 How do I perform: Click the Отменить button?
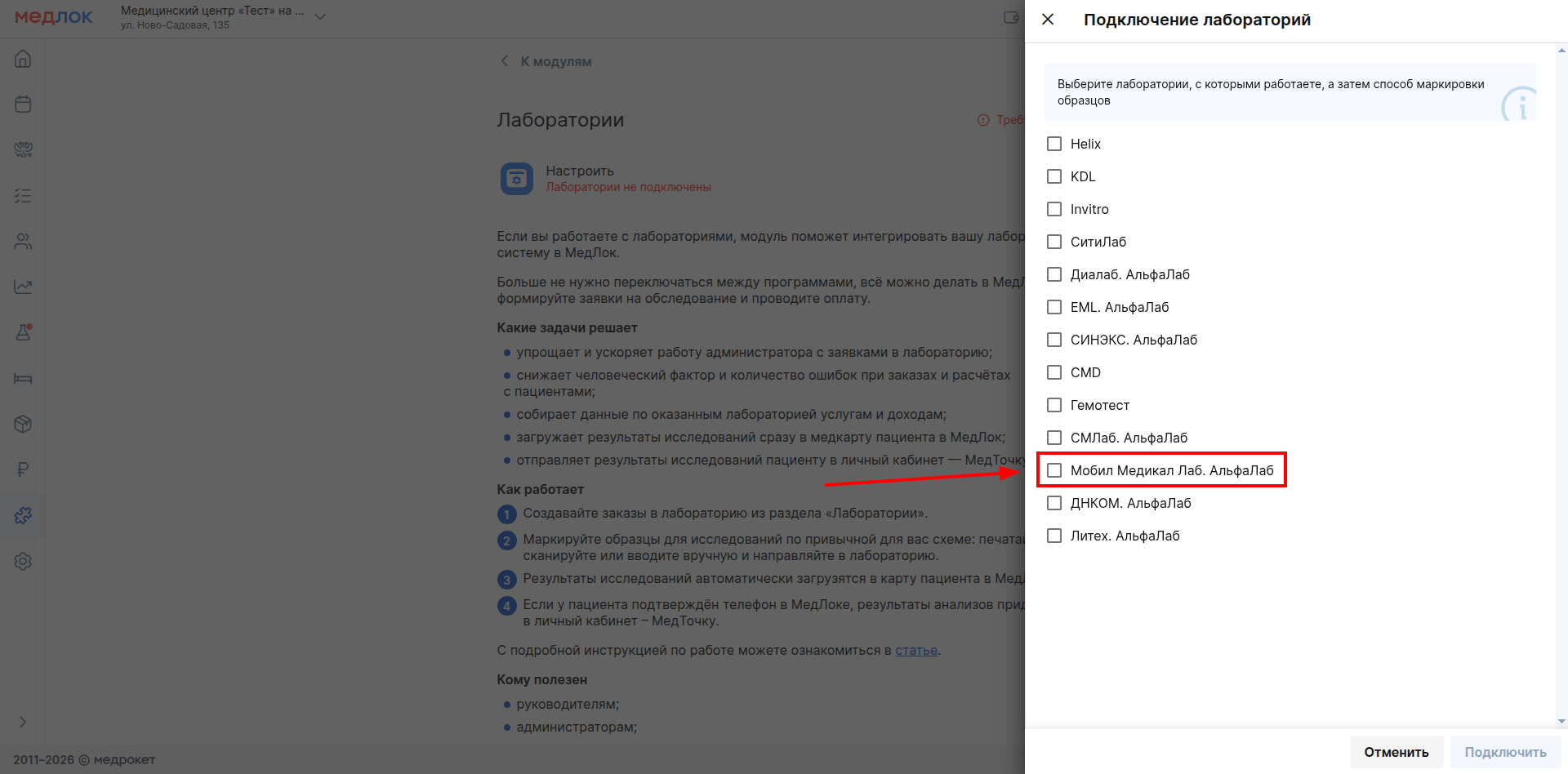(1396, 752)
